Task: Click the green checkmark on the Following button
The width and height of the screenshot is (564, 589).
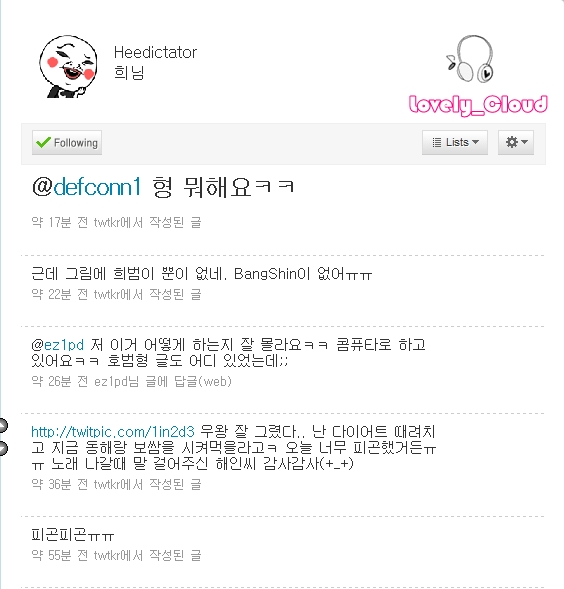Action: (43, 142)
